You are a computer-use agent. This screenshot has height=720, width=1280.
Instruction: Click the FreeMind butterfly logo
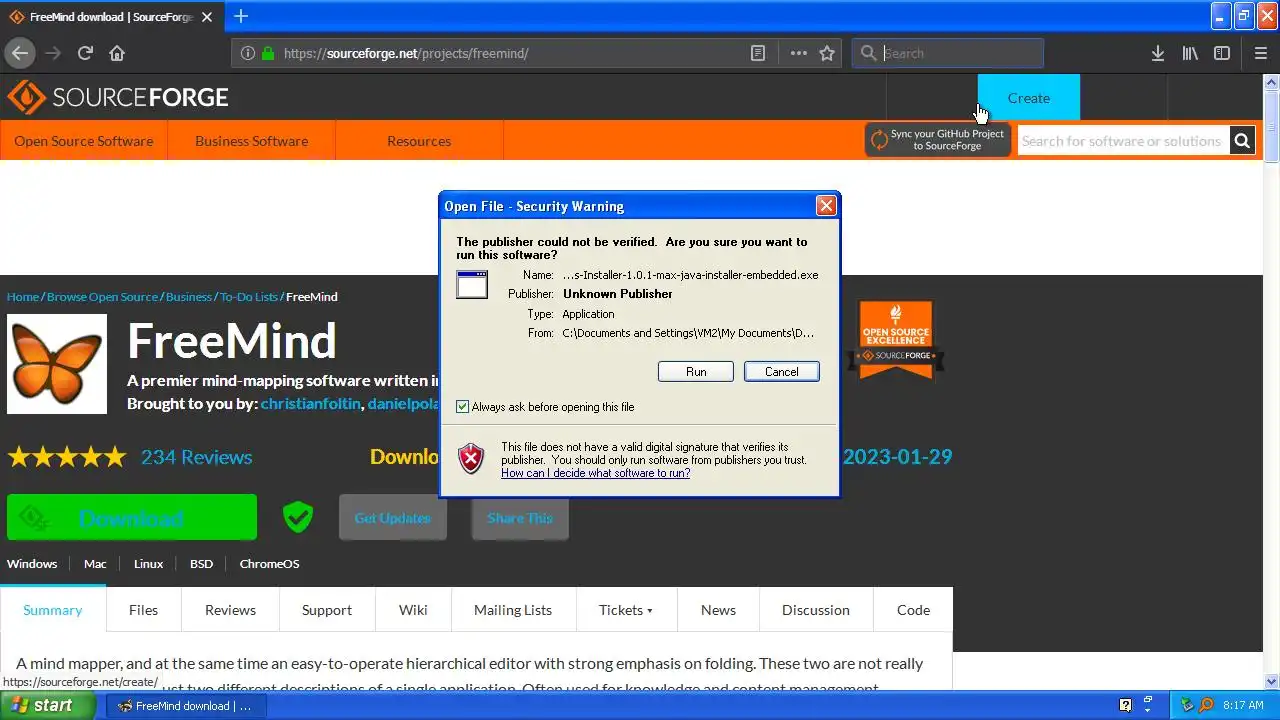pos(57,364)
